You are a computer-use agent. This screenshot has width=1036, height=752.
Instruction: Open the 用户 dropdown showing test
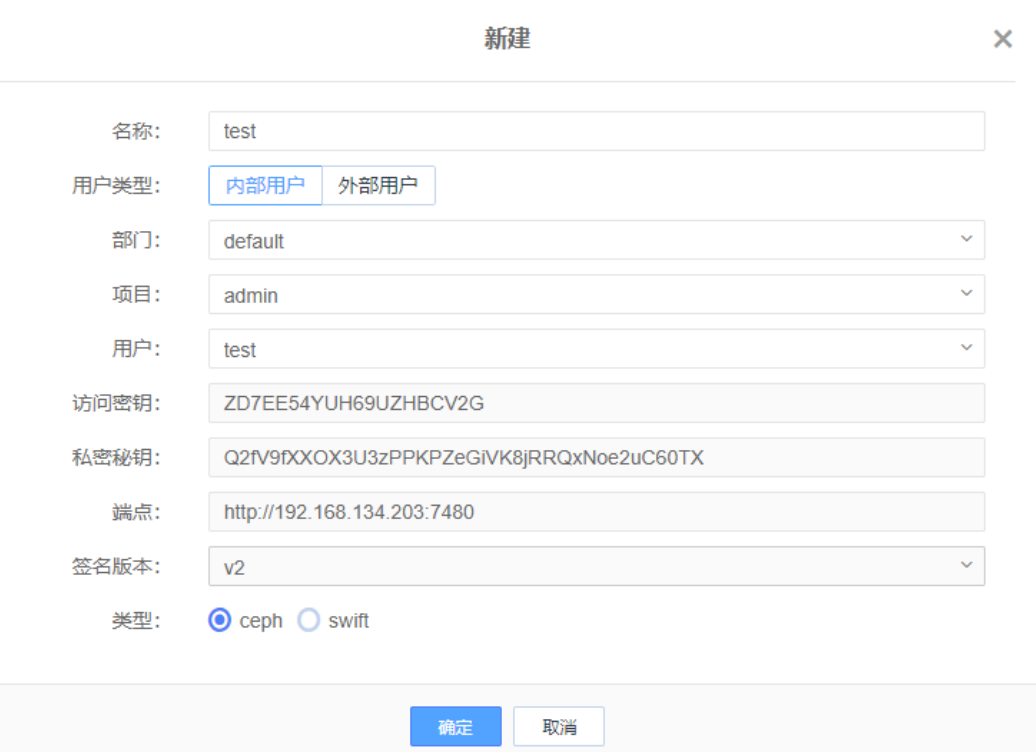click(x=597, y=348)
